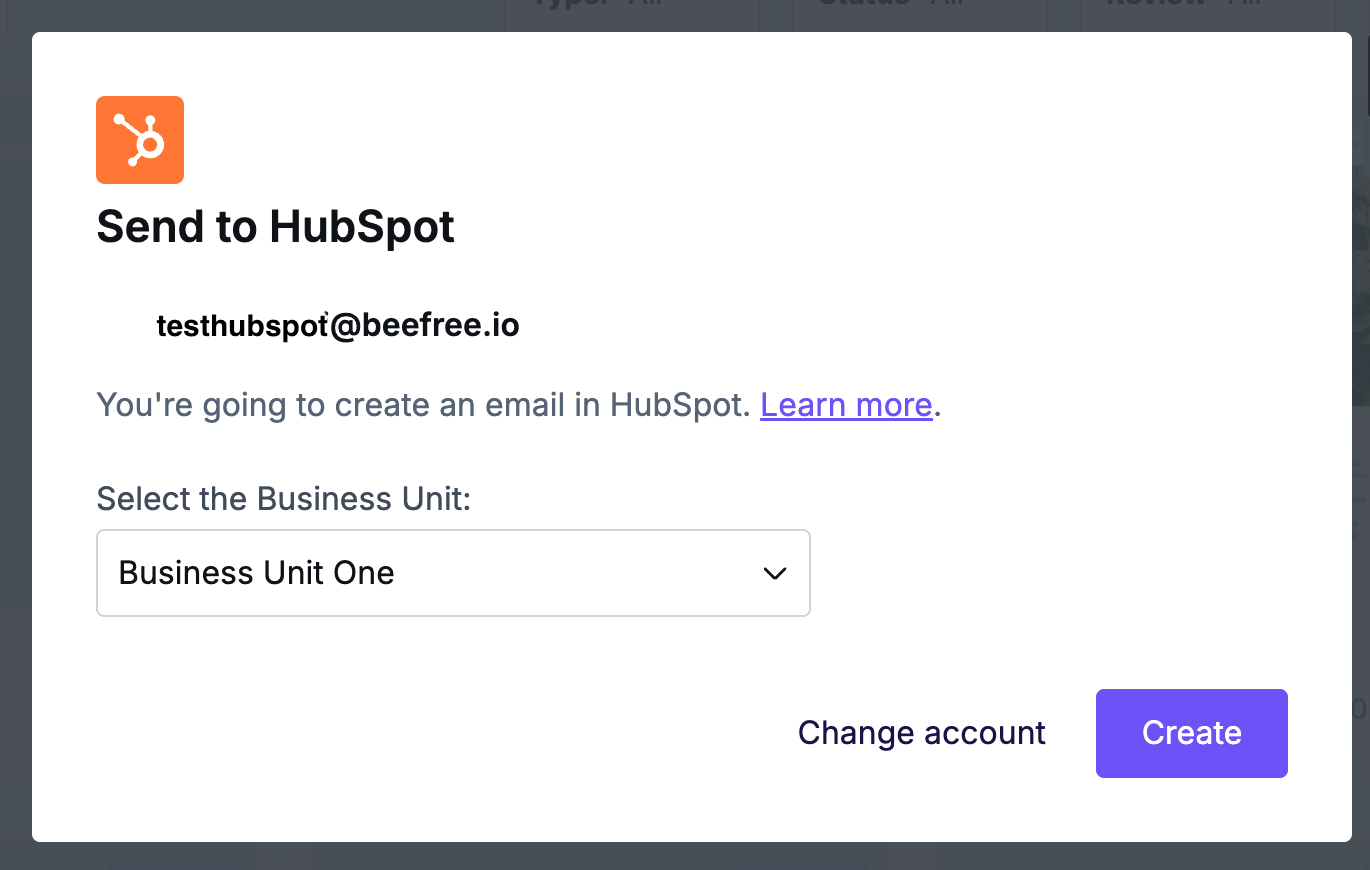1370x870 pixels.
Task: Click the chevron arrow in Business Unit dropdown
Action: [x=775, y=573]
